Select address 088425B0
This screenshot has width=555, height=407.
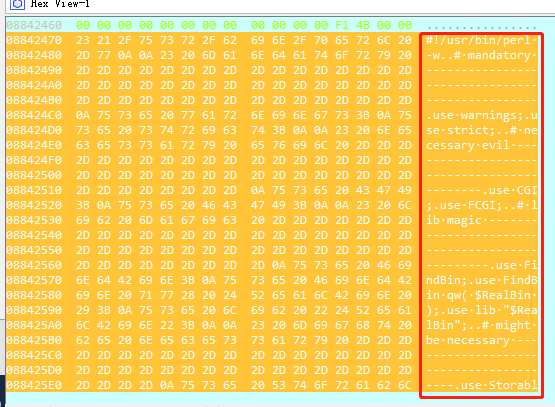[34, 340]
